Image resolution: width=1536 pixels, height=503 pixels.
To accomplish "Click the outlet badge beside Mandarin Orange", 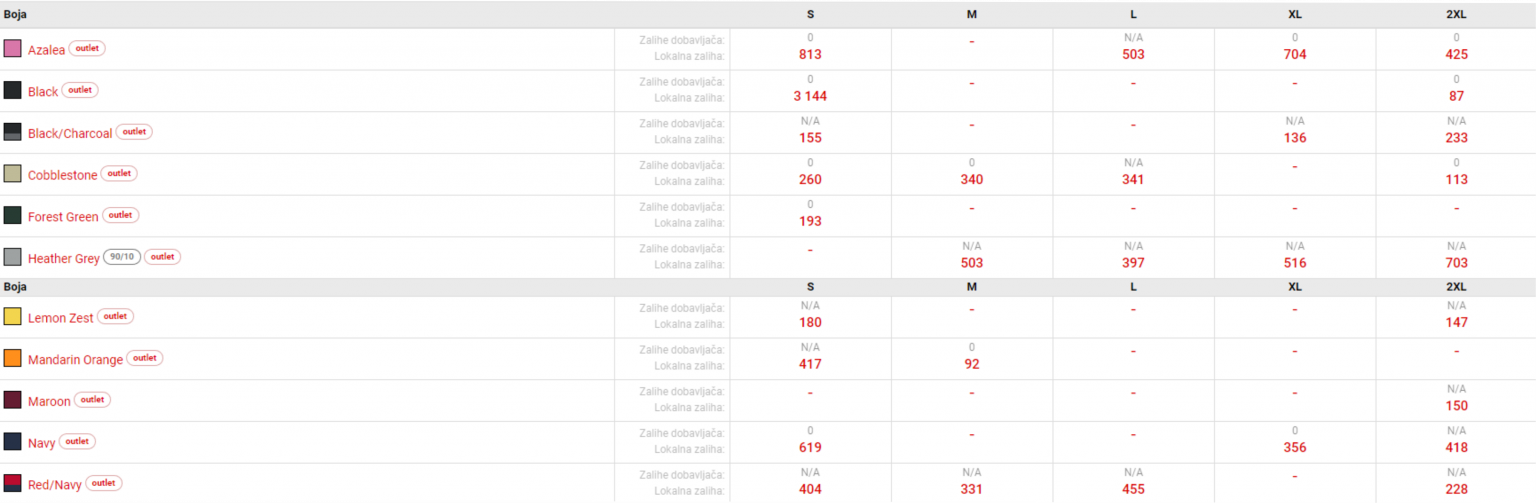I will tap(145, 358).
